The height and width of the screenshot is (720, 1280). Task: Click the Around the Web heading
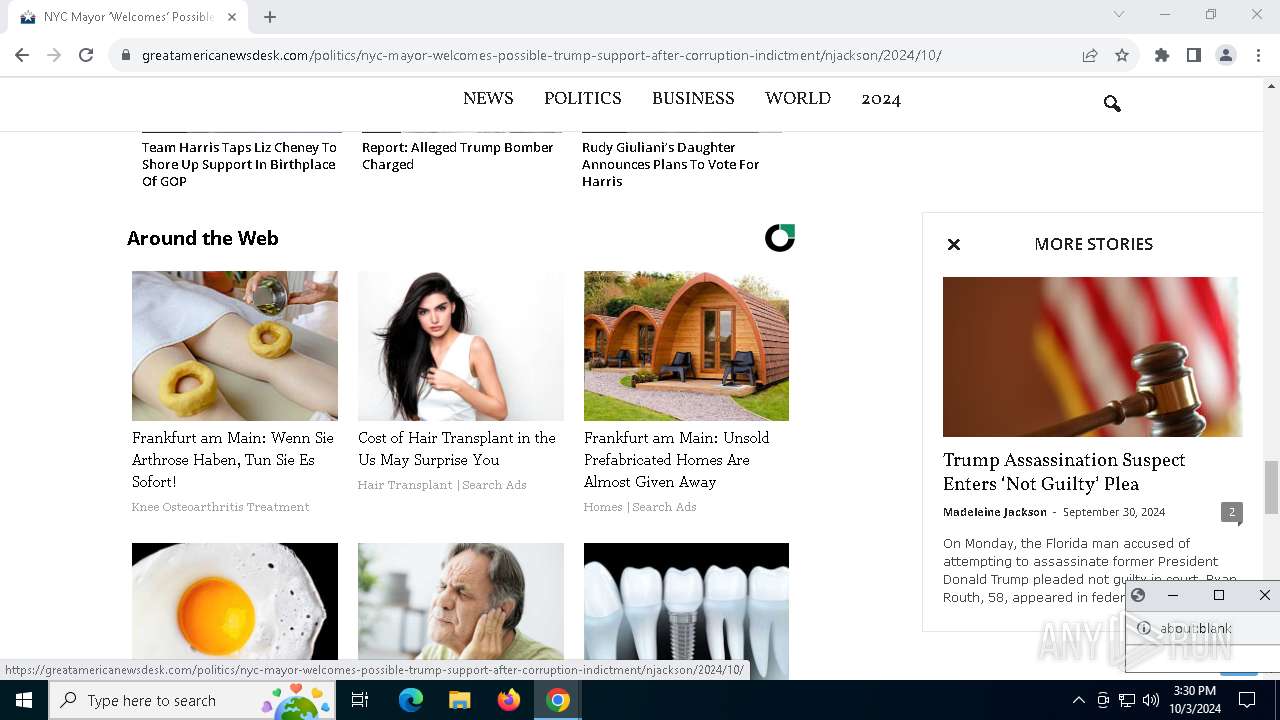[203, 238]
